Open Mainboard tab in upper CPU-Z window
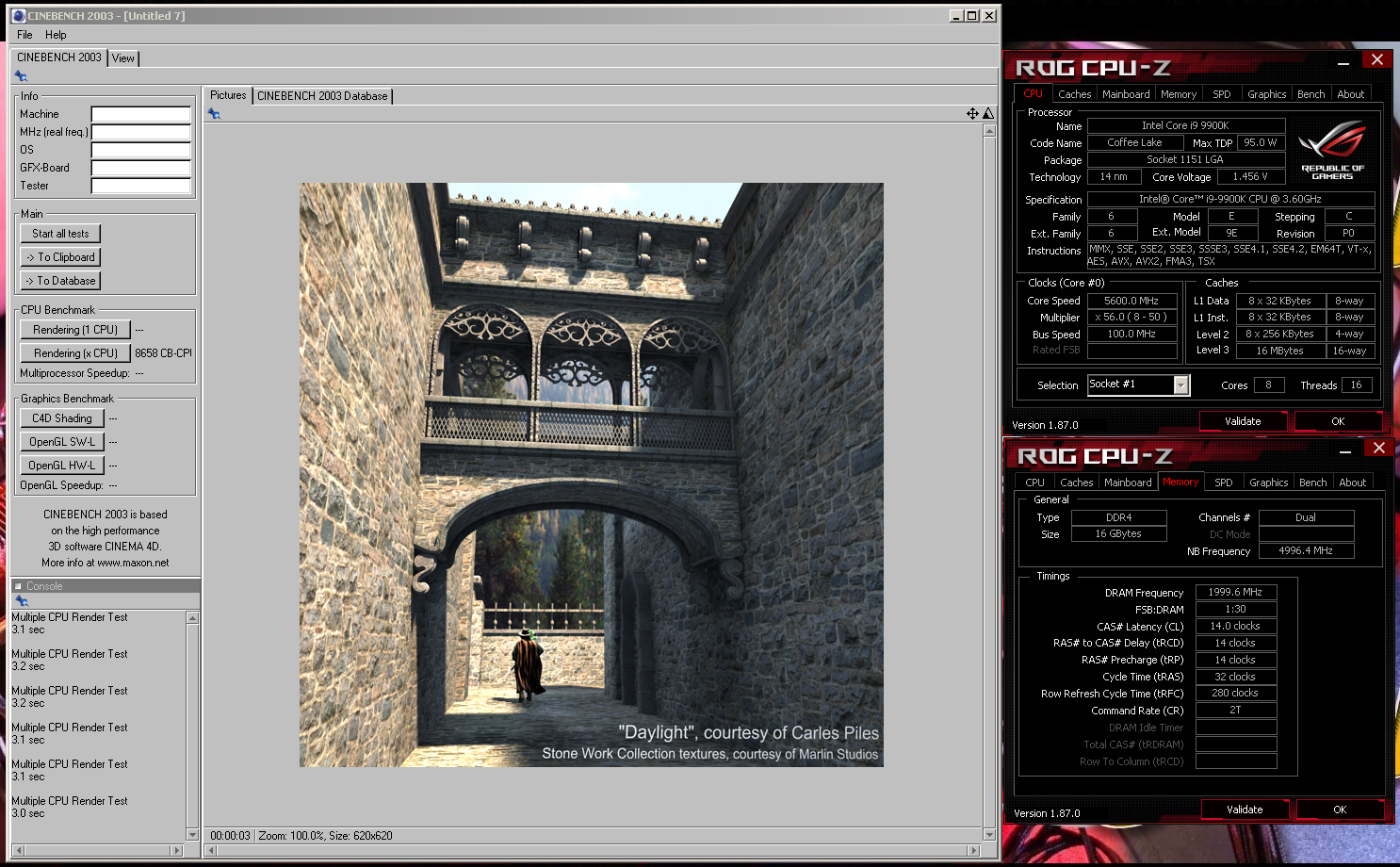Viewport: 1400px width, 867px height. click(1126, 94)
